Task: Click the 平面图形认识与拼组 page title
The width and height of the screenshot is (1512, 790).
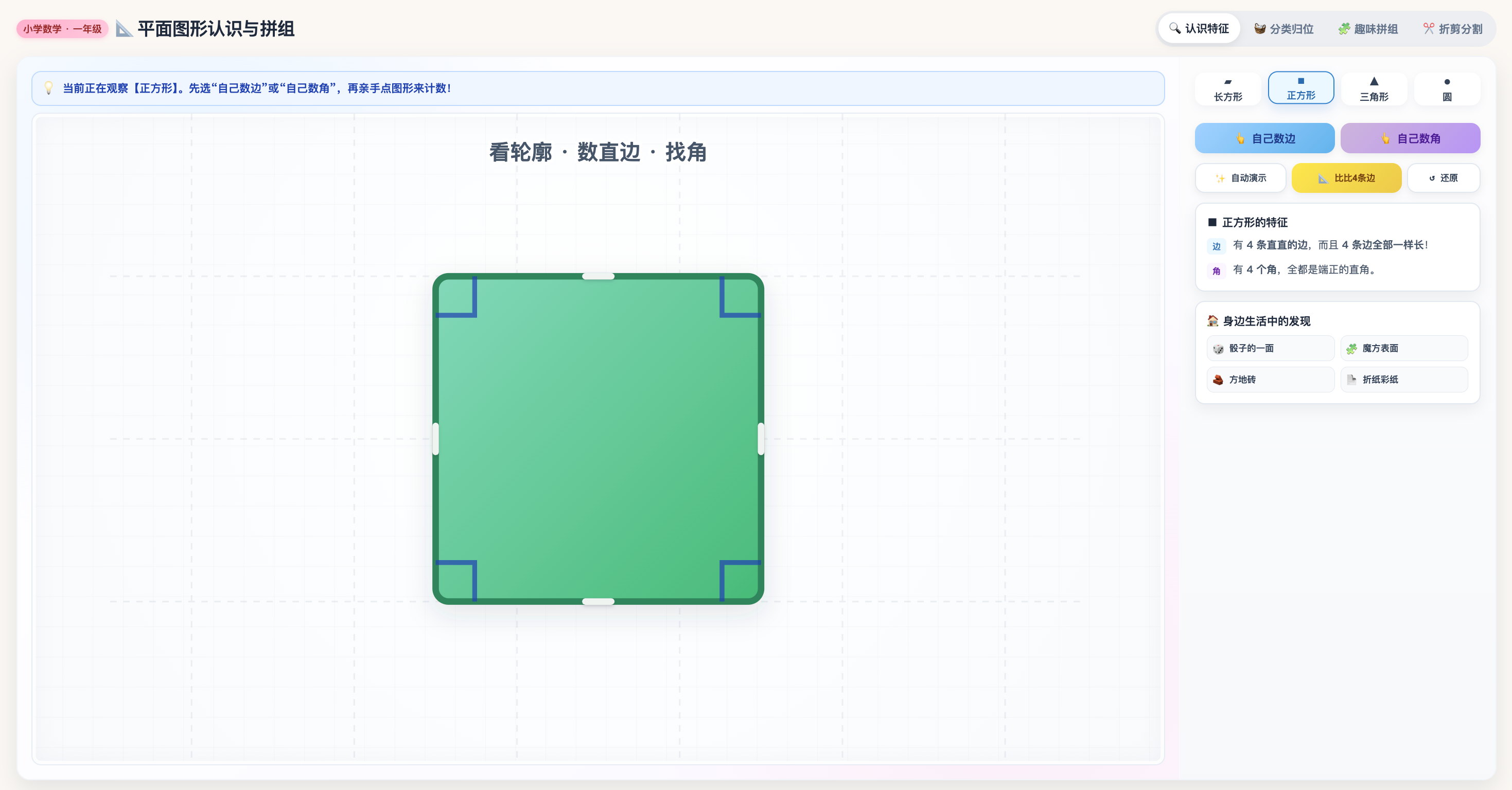Action: (x=216, y=28)
